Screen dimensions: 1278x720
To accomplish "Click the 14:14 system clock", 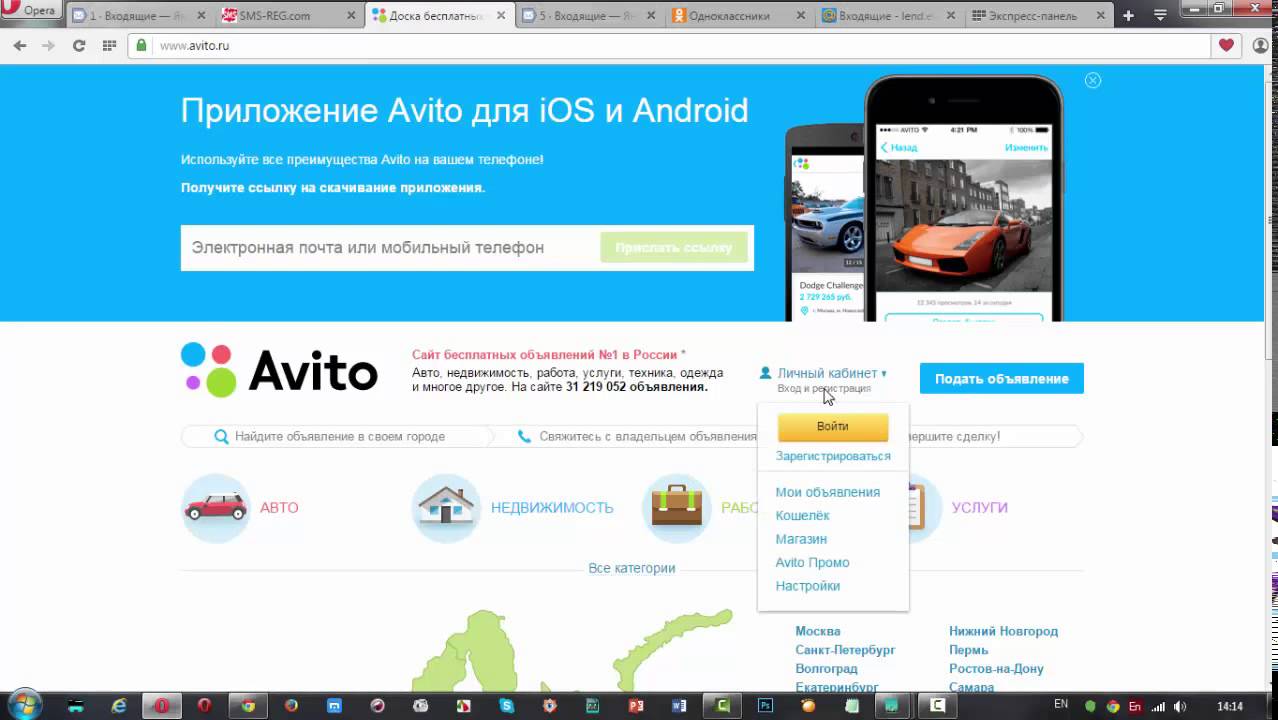I will [x=1230, y=706].
